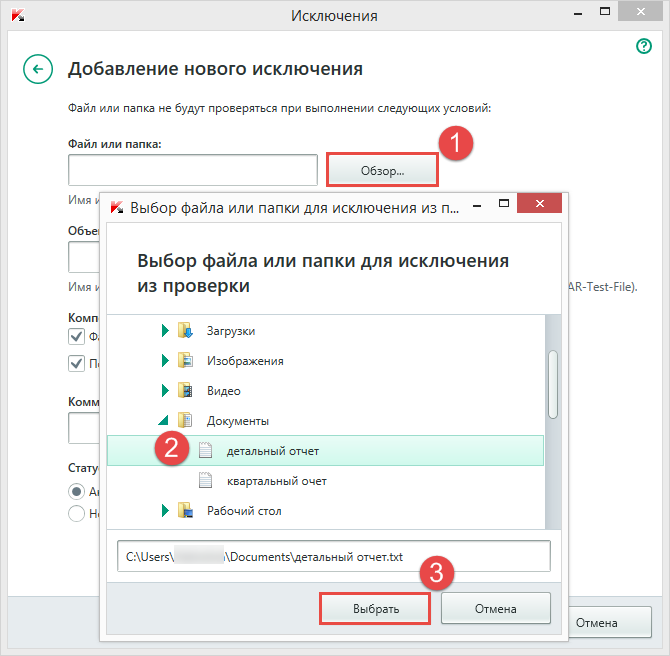Click the Изображения folder icon

click(x=185, y=360)
